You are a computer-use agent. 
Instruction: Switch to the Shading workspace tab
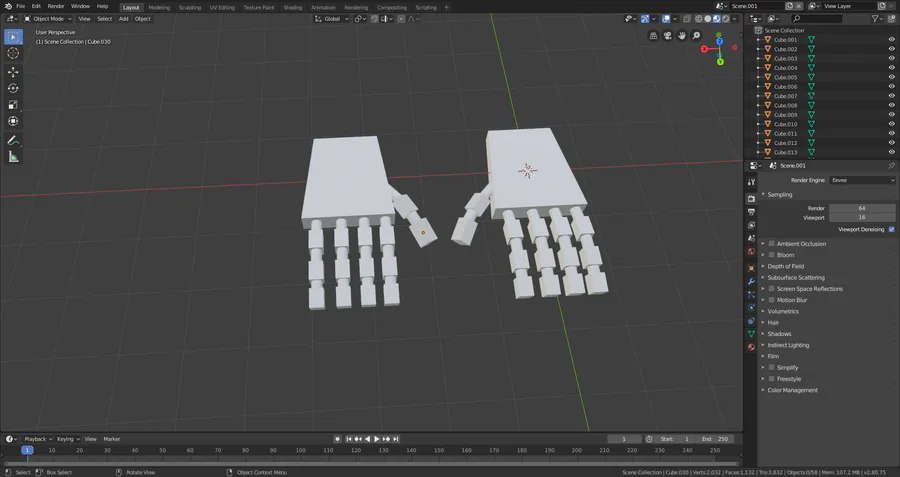293,7
